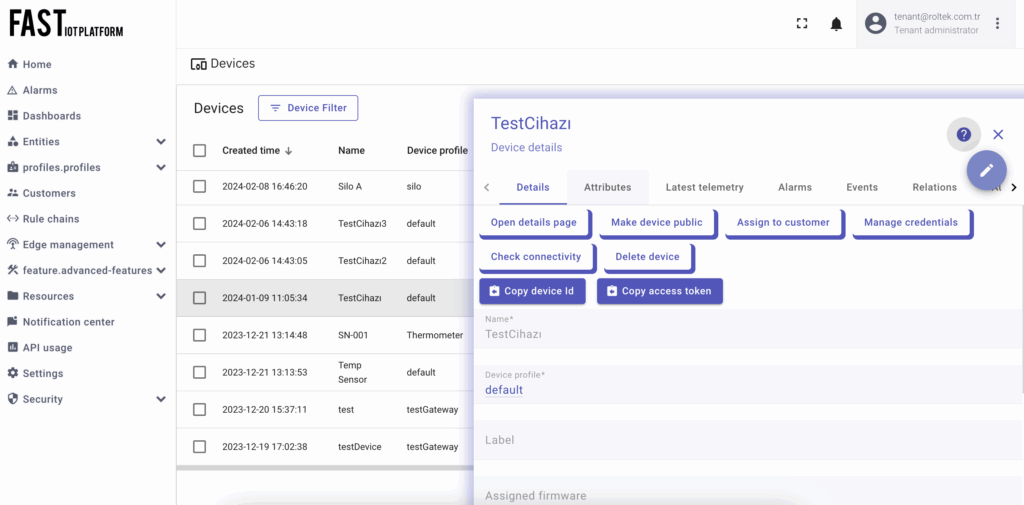Switch to the Attributes tab

pos(607,187)
